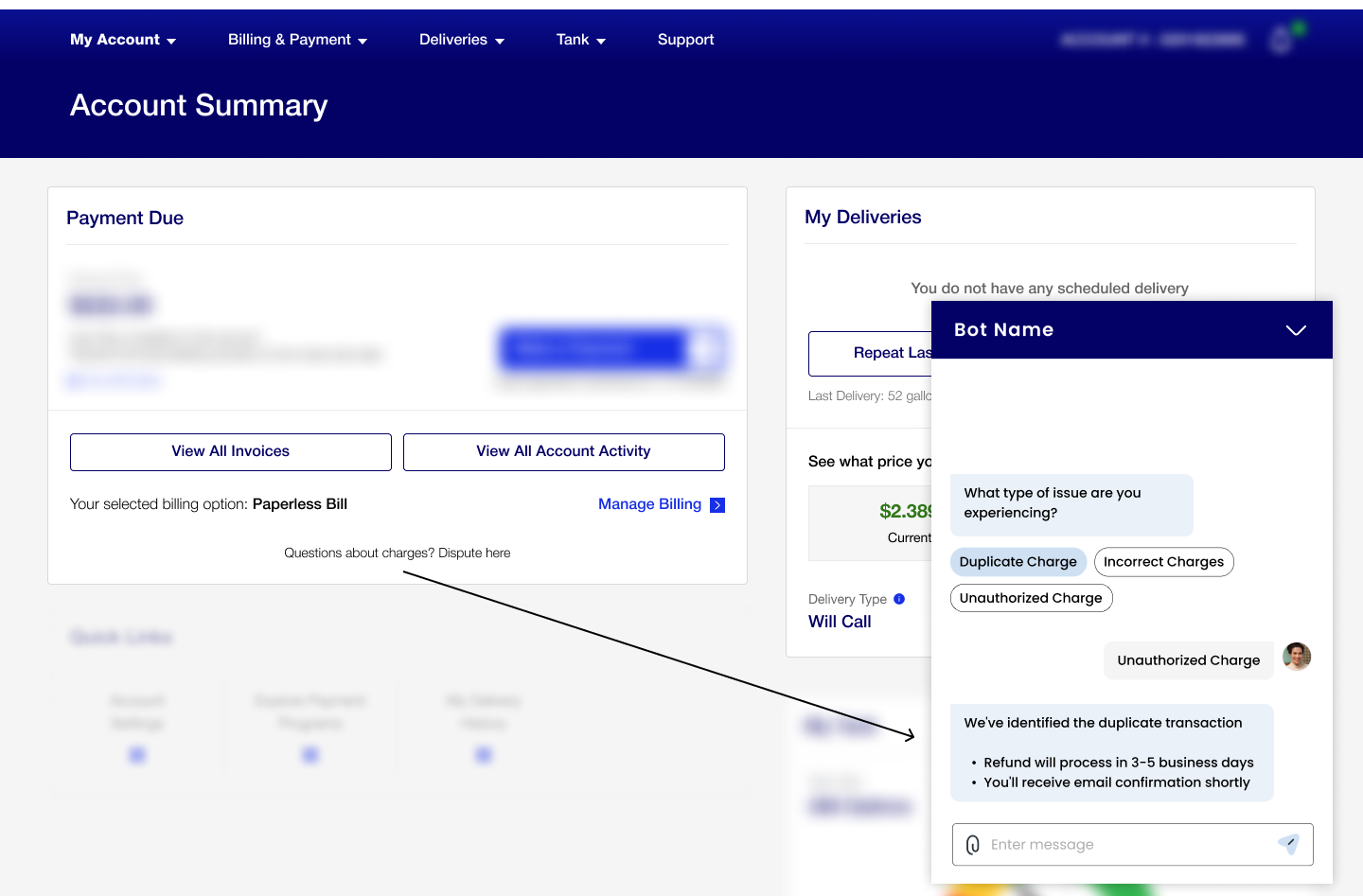
Task: Click the attachment paperclip icon
Action: coord(973,845)
